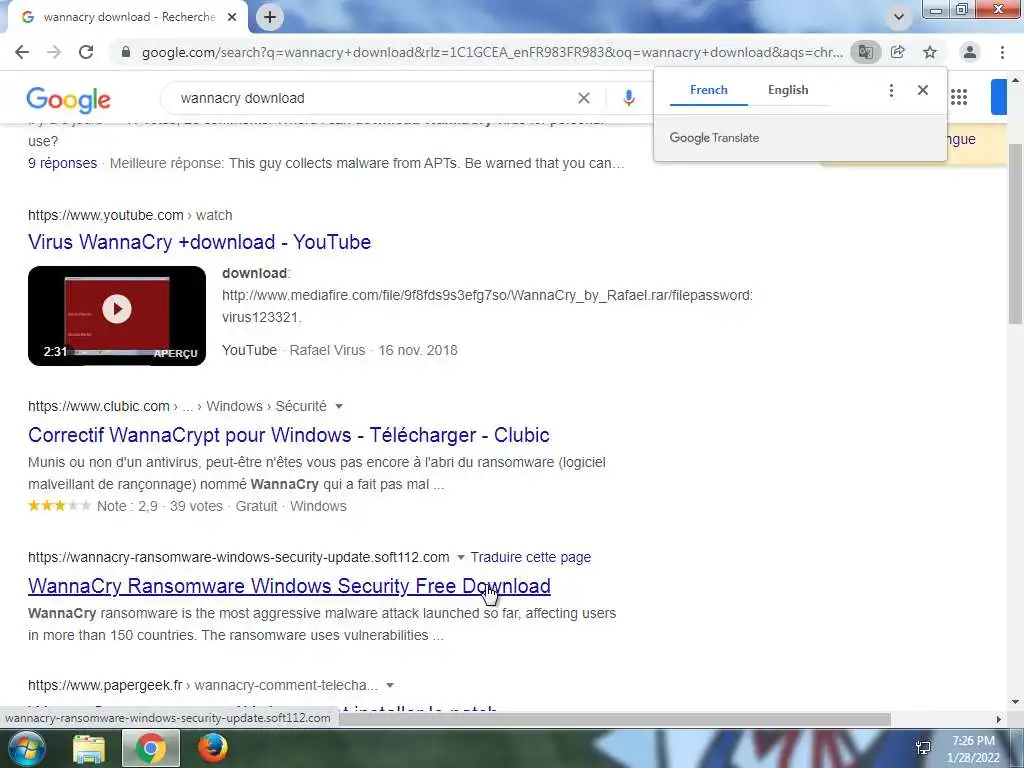This screenshot has width=1024, height=768.
Task: Open Virus WannaCry +download YouTube result
Action: pos(199,242)
